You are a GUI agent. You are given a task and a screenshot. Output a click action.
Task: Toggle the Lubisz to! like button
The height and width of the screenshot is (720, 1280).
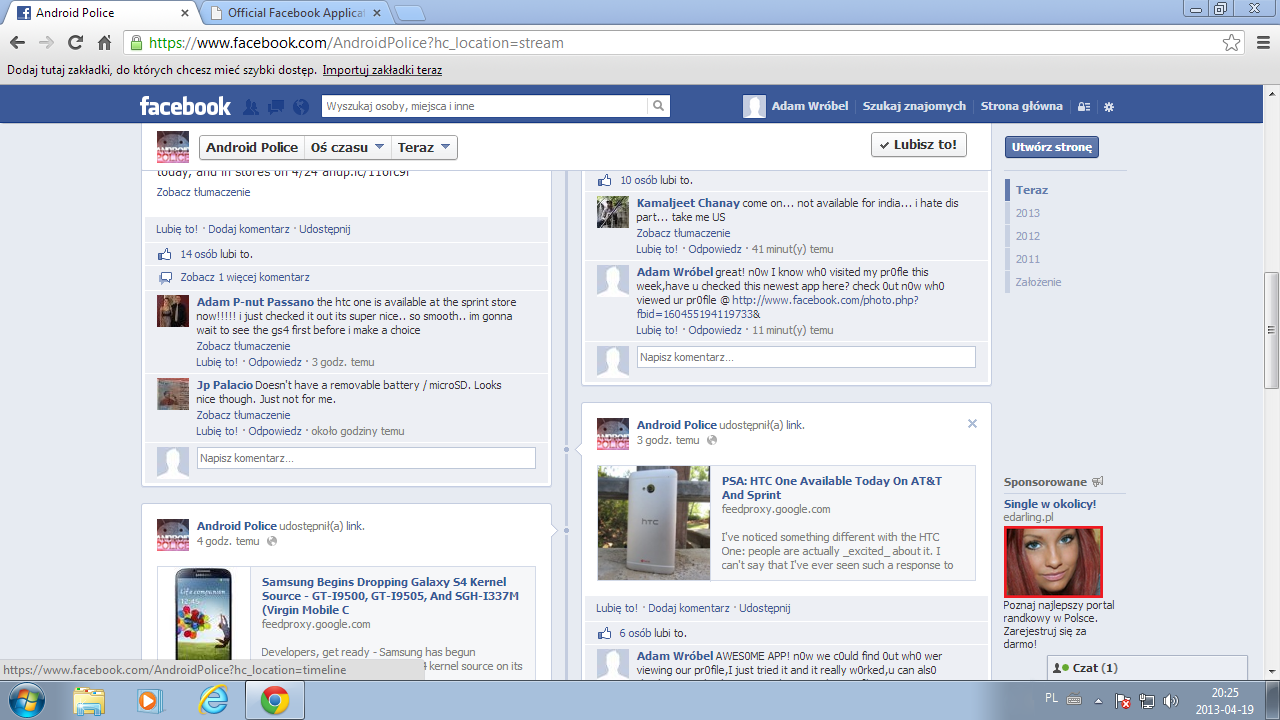[919, 145]
